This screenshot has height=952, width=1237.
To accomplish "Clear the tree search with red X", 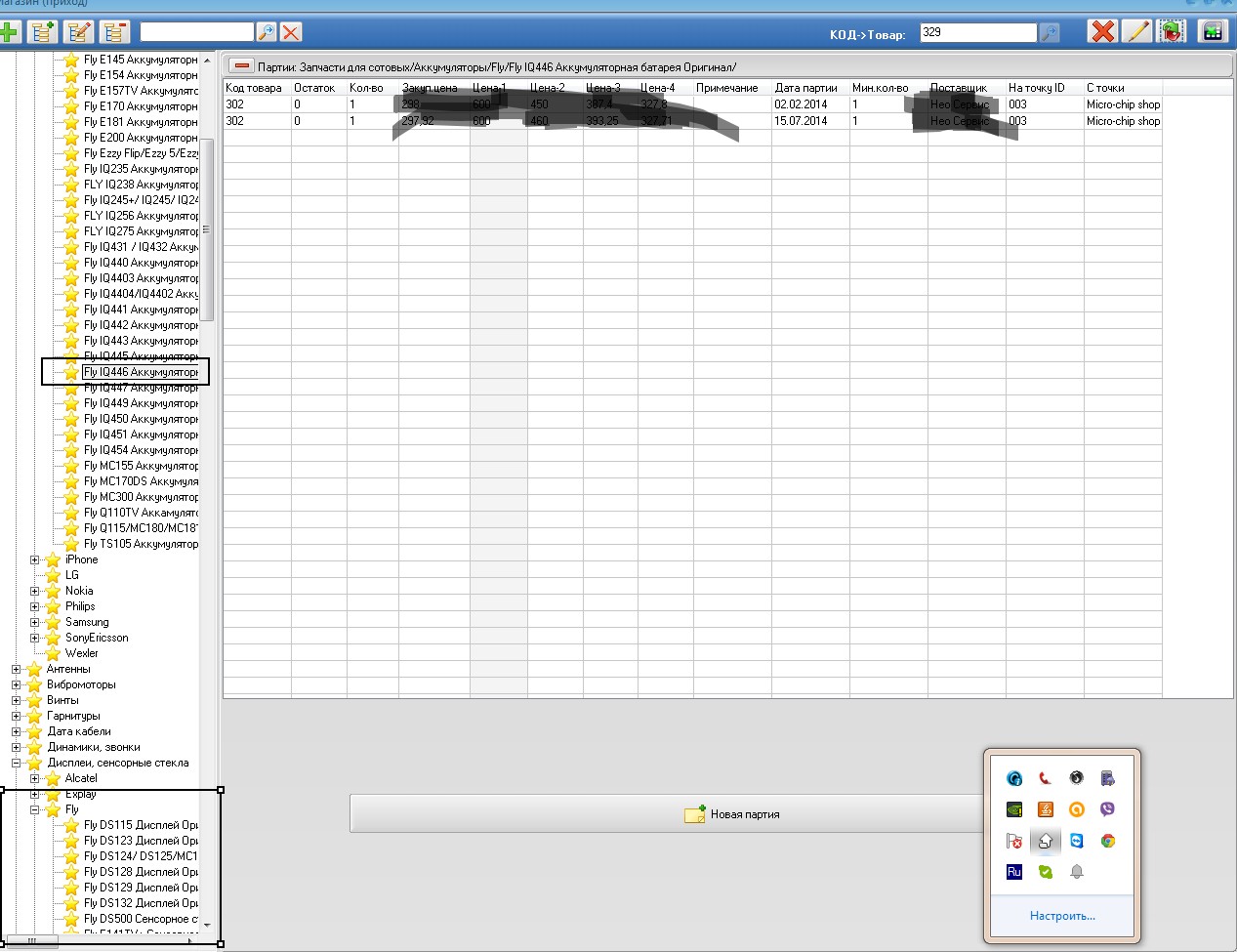I will tap(291, 32).
